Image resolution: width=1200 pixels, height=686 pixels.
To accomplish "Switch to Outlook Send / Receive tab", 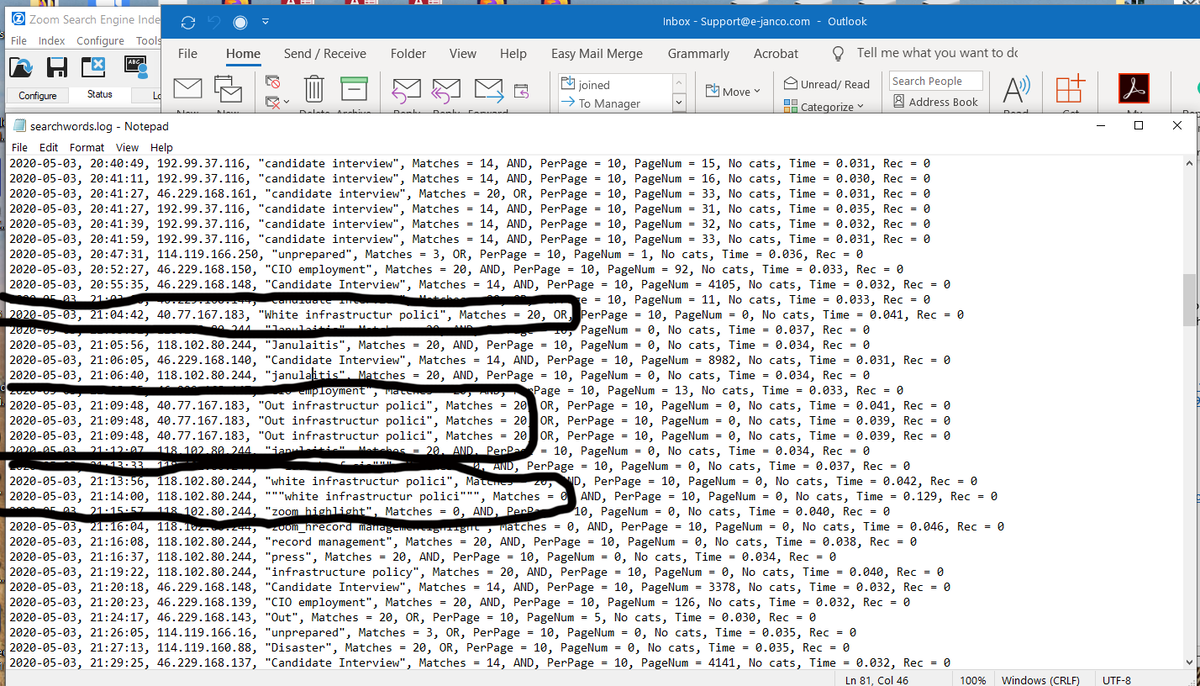I will tap(325, 54).
